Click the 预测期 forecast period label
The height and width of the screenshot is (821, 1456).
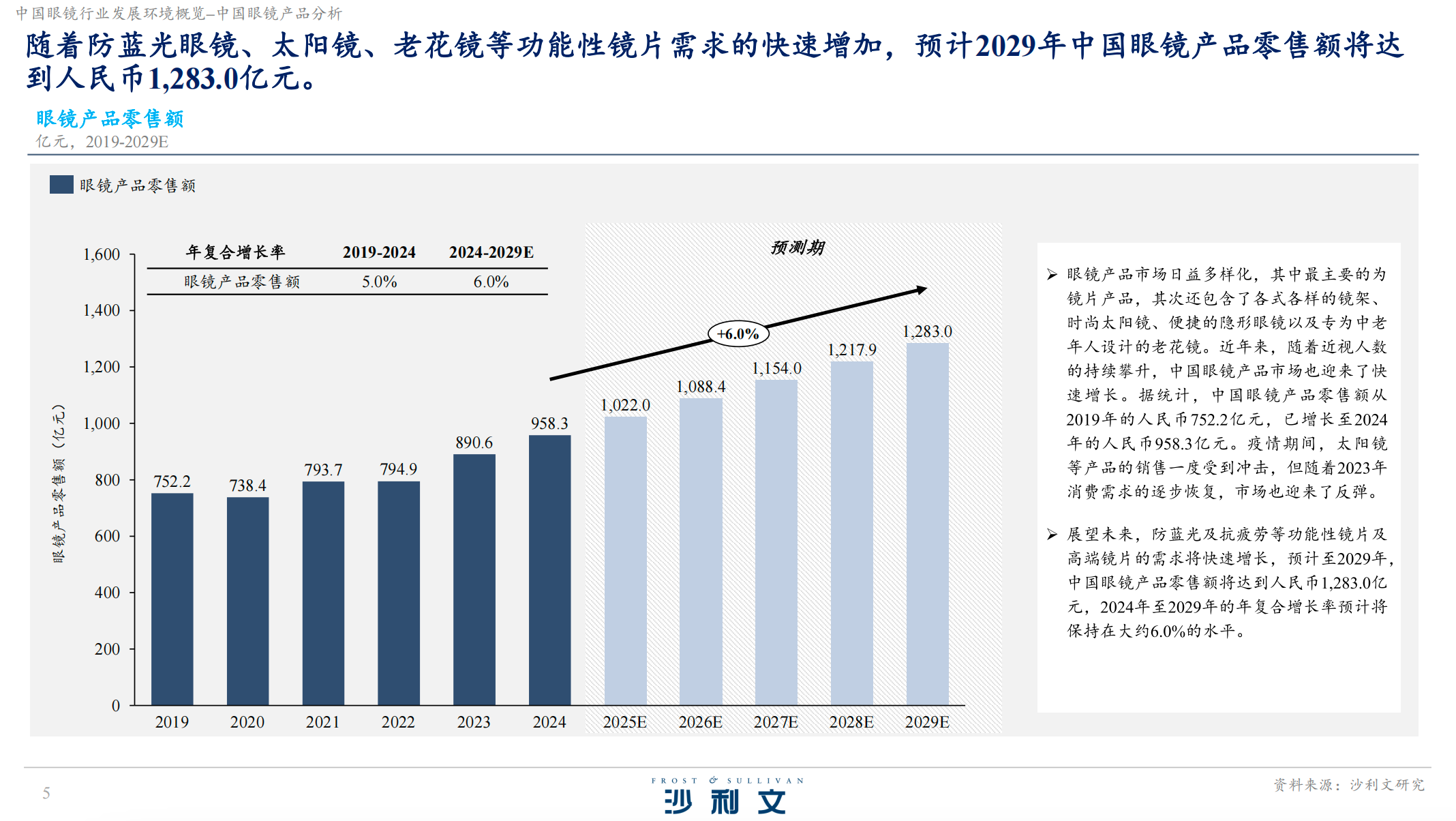pos(797,248)
